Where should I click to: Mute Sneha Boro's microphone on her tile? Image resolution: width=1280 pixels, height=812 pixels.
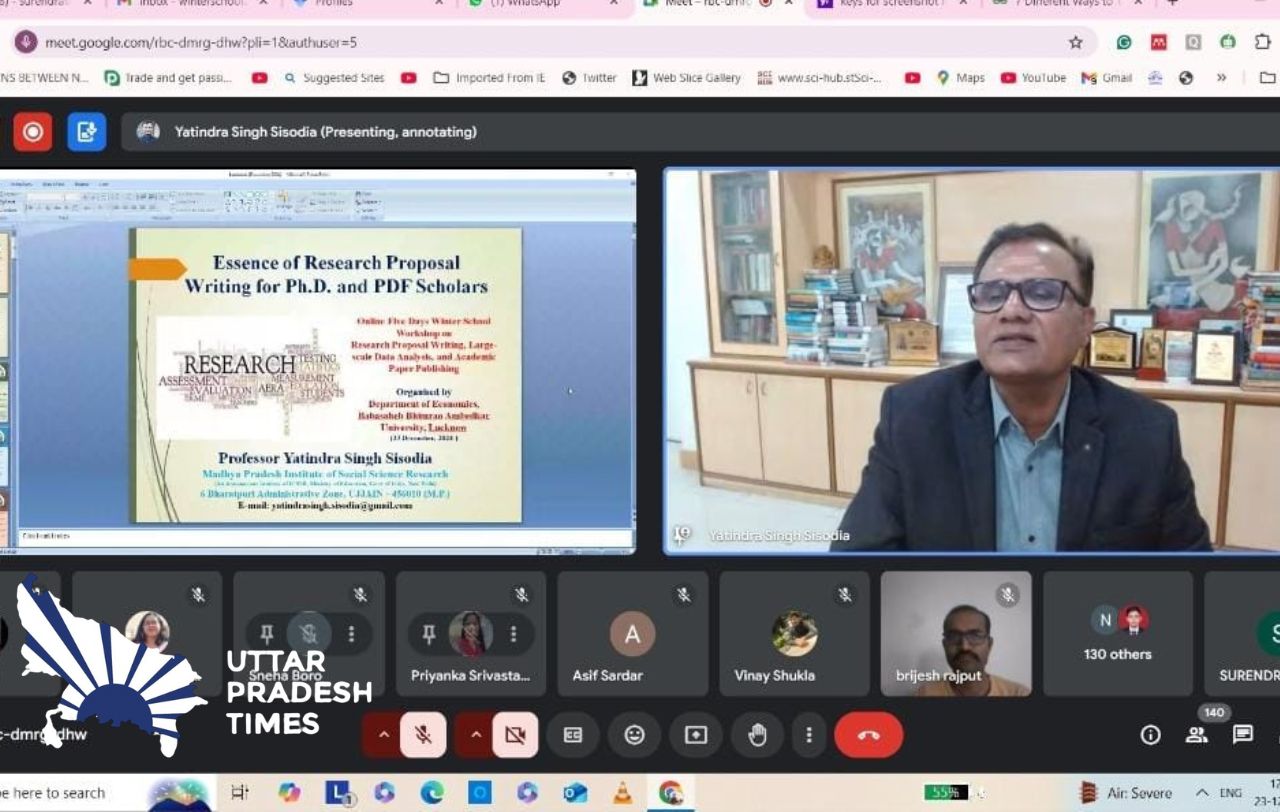[309, 634]
